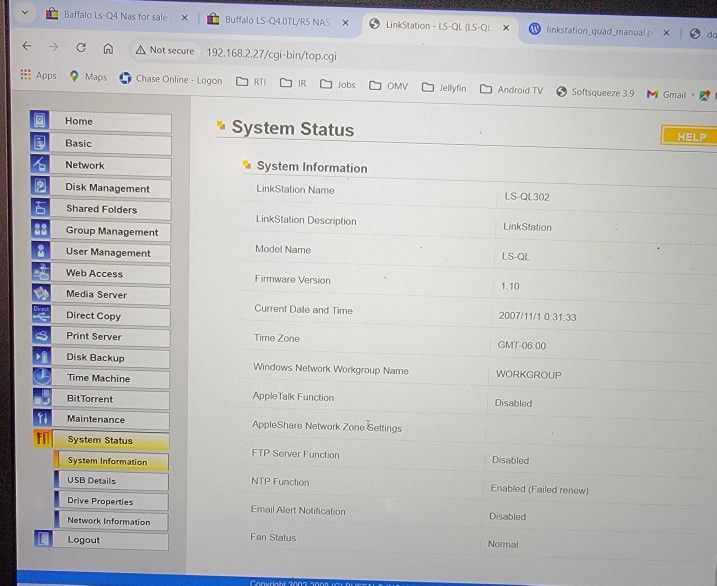This screenshot has width=717, height=586.
Task: Click the Direct Copy sidebar icon
Action: click(42, 314)
